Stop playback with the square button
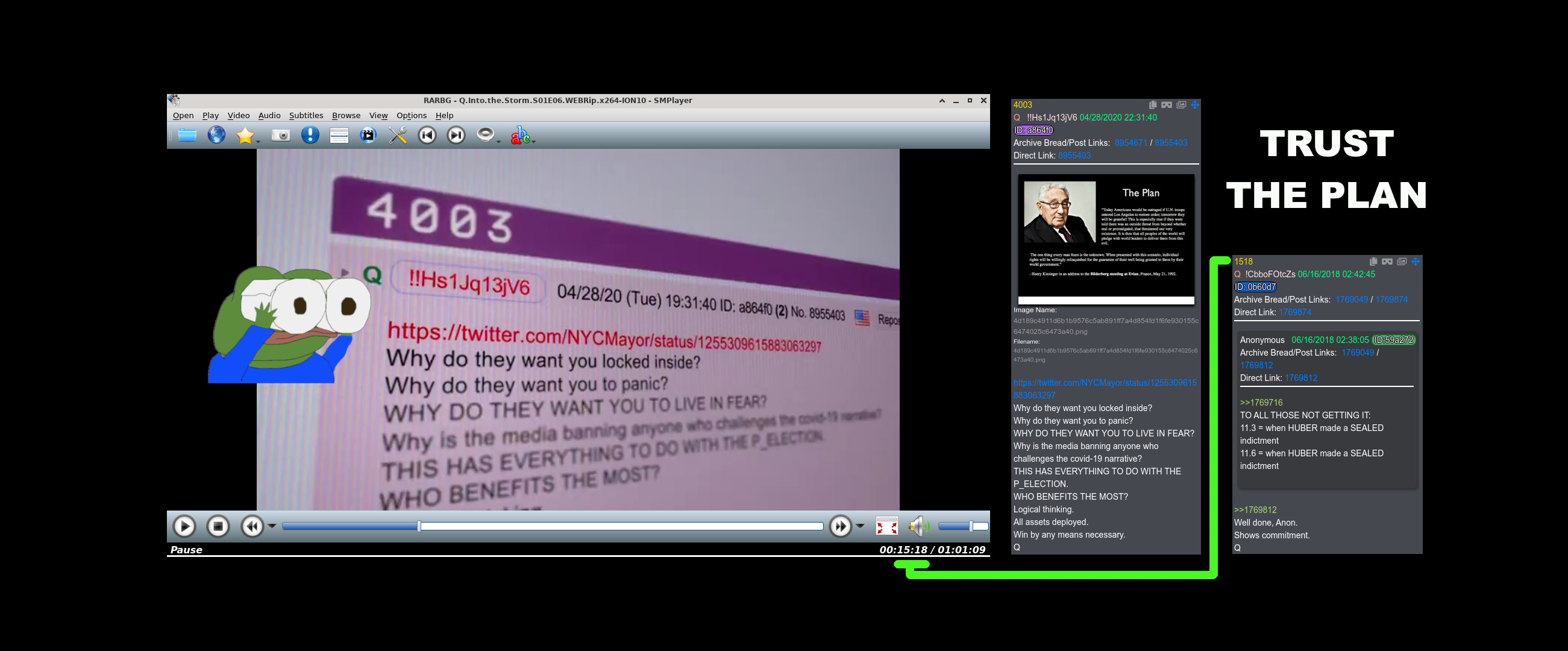This screenshot has height=651, width=1568. [x=218, y=526]
